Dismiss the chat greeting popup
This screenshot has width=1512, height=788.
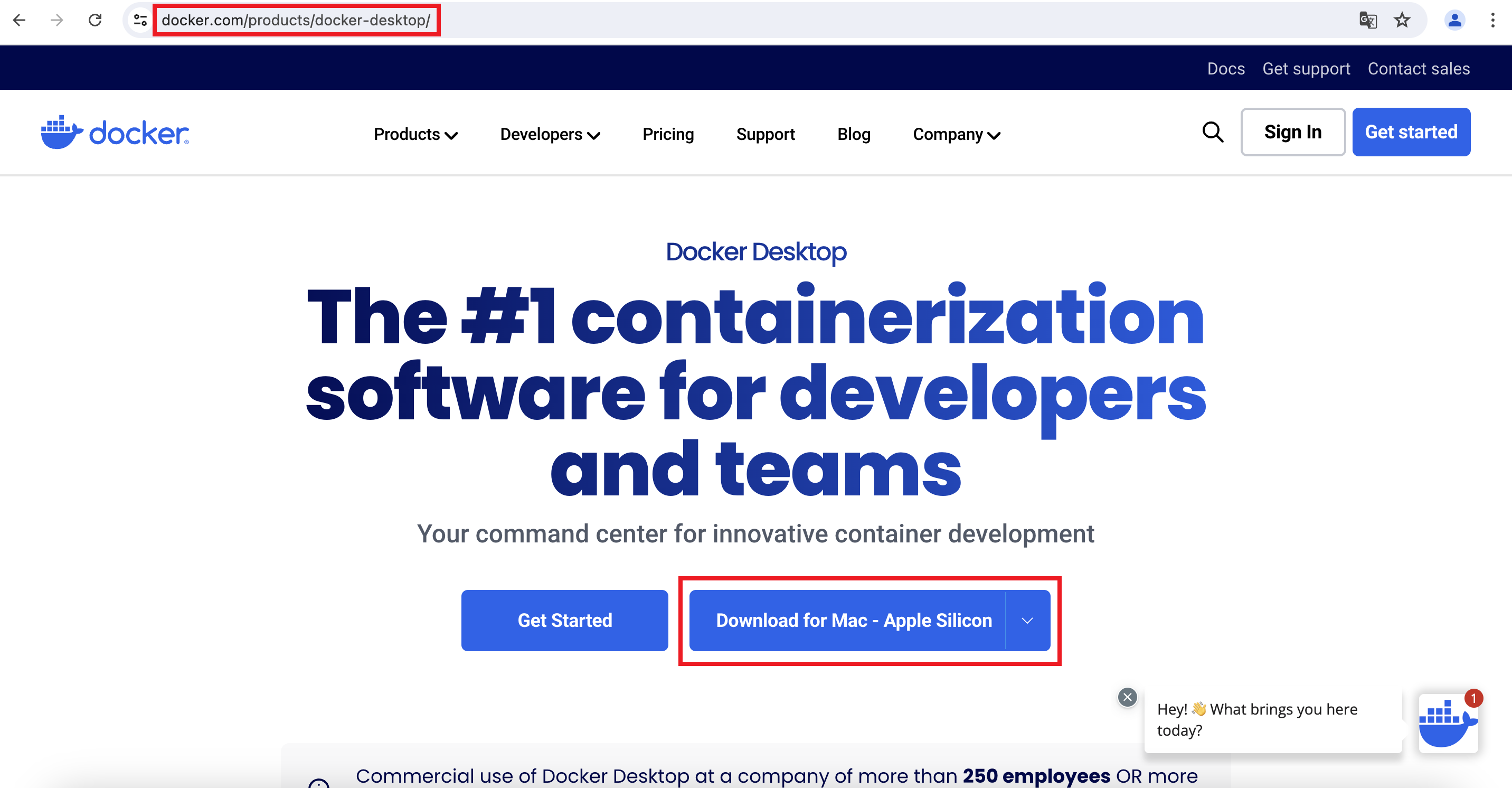click(1127, 697)
